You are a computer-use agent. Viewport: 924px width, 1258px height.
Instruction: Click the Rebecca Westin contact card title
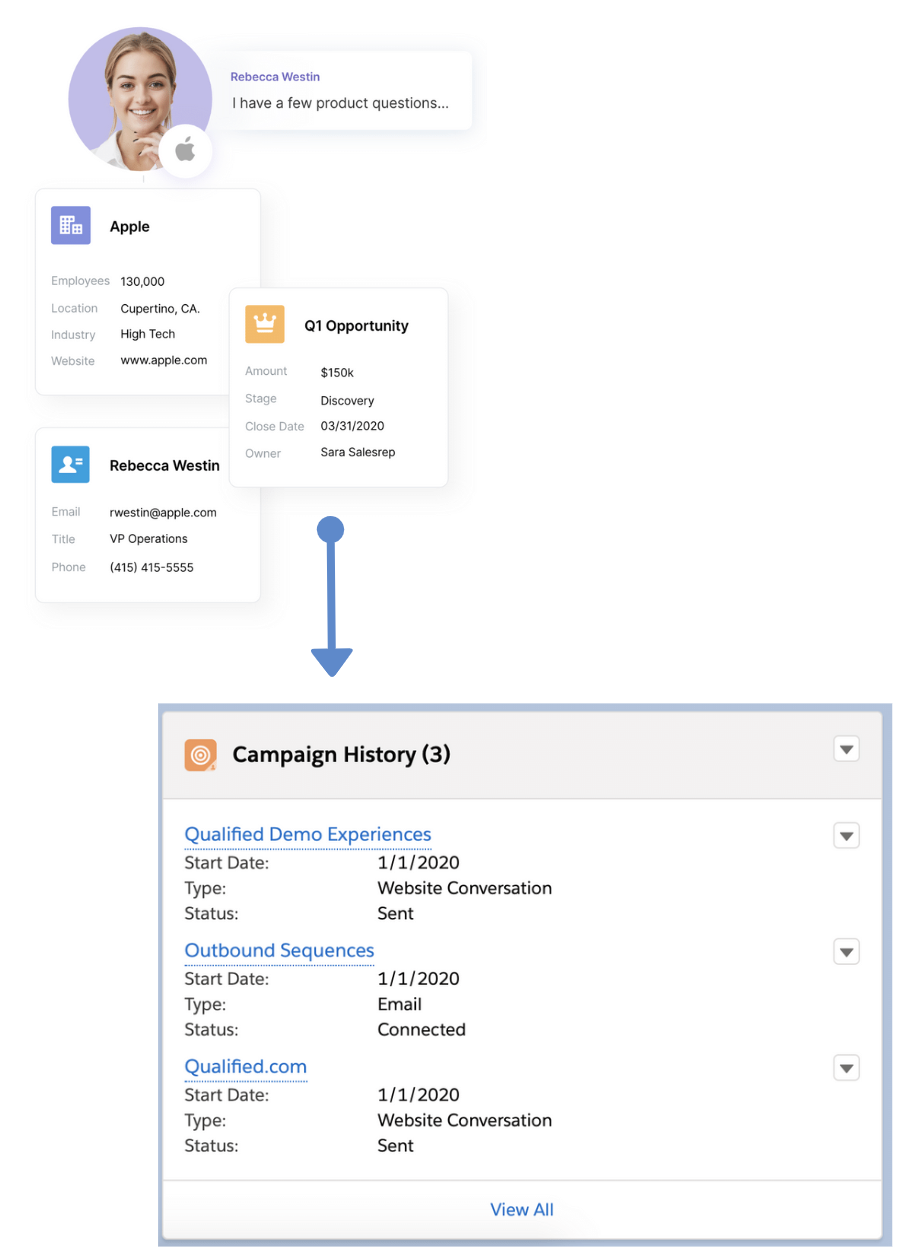tap(164, 466)
